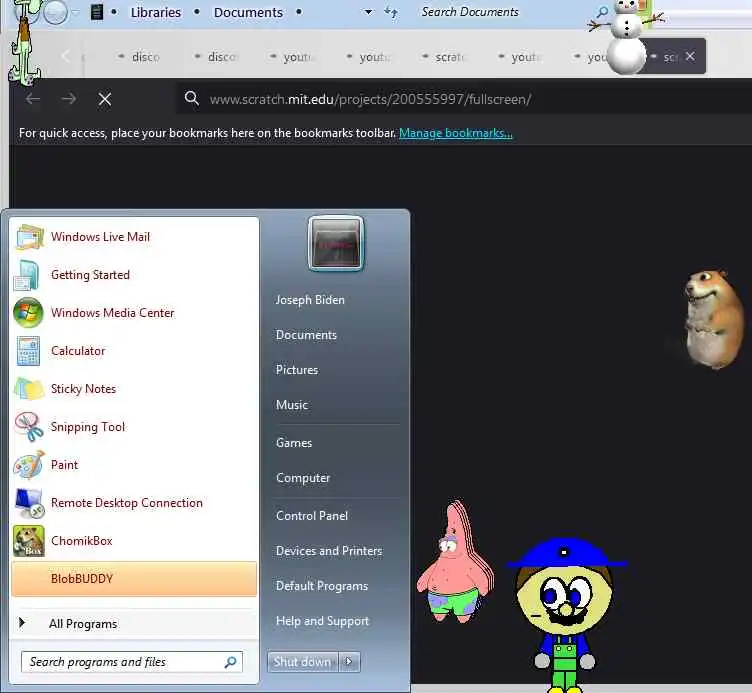Open Documents from Start menu right pane

coord(306,335)
